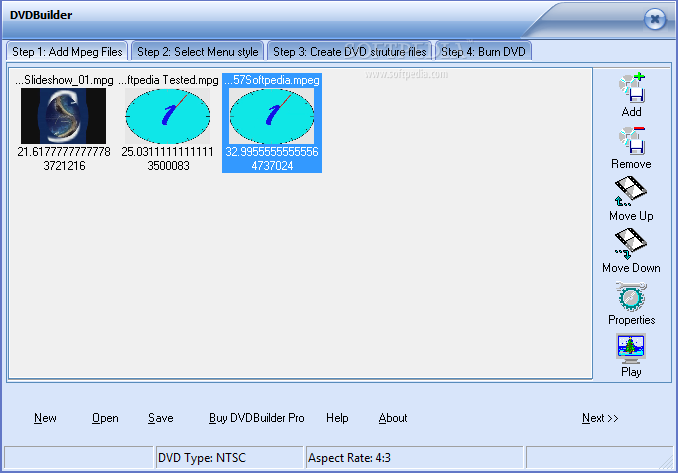Click the Open button
Viewport: 678px width, 473px height.
[x=105, y=418]
